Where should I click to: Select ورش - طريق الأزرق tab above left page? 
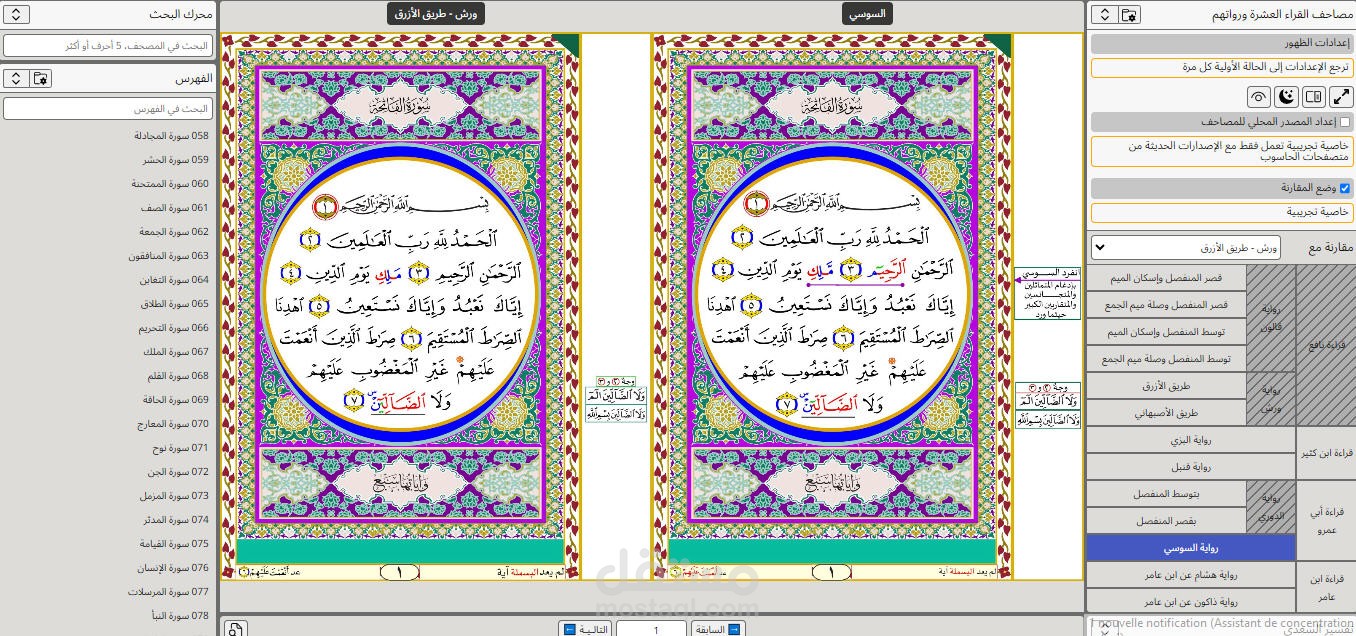click(437, 14)
